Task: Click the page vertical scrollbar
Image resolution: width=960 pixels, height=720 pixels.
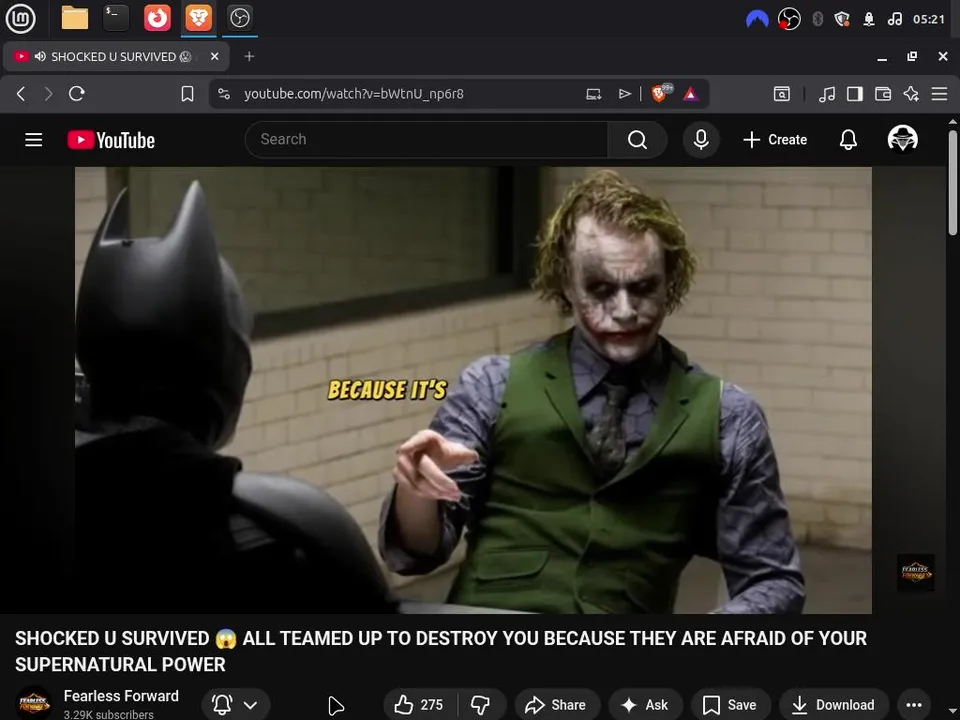Action: (x=953, y=182)
